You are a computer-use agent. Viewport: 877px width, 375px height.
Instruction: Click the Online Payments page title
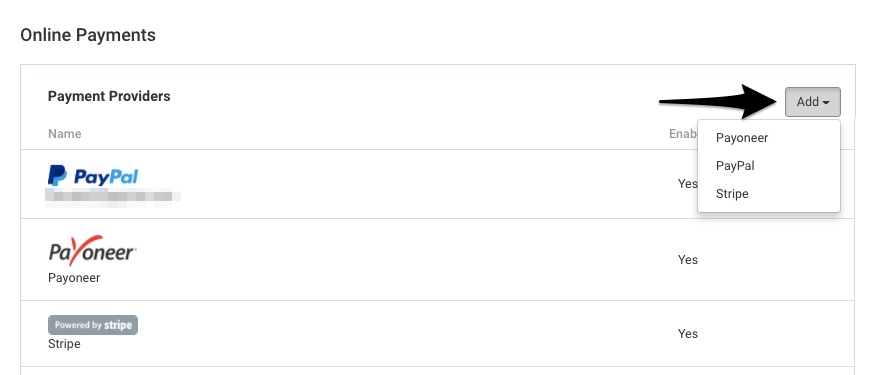pyautogui.click(x=88, y=35)
